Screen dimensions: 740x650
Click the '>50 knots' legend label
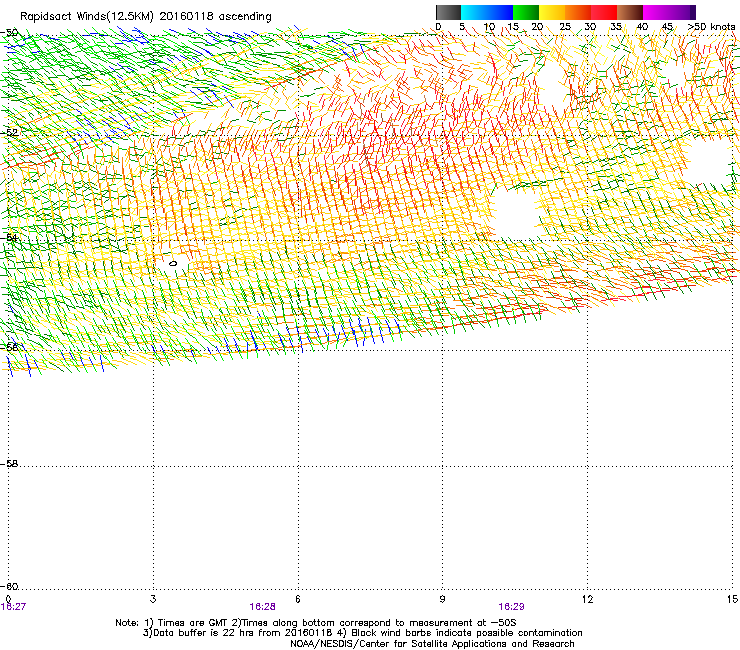click(711, 26)
